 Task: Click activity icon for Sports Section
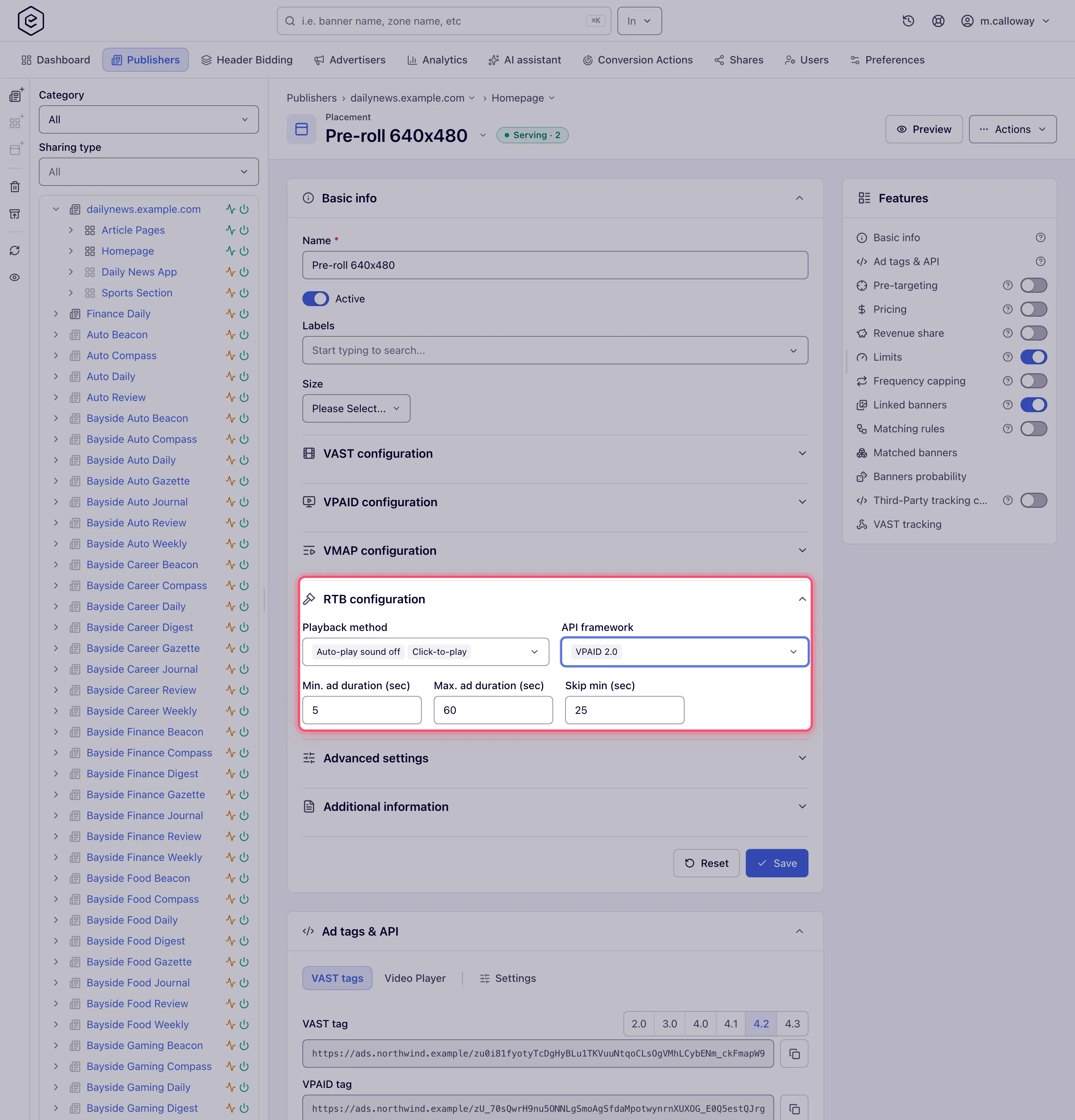point(230,293)
